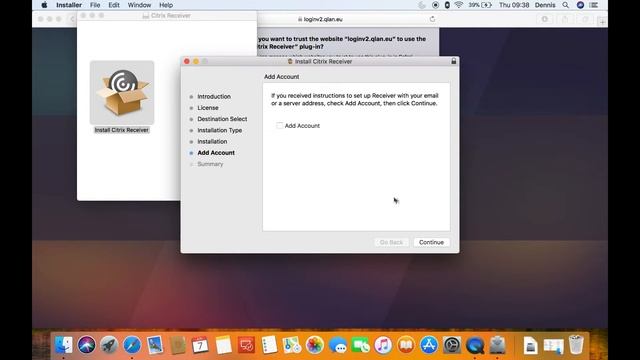
Task: Click the Safari share button
Action: 565,19
